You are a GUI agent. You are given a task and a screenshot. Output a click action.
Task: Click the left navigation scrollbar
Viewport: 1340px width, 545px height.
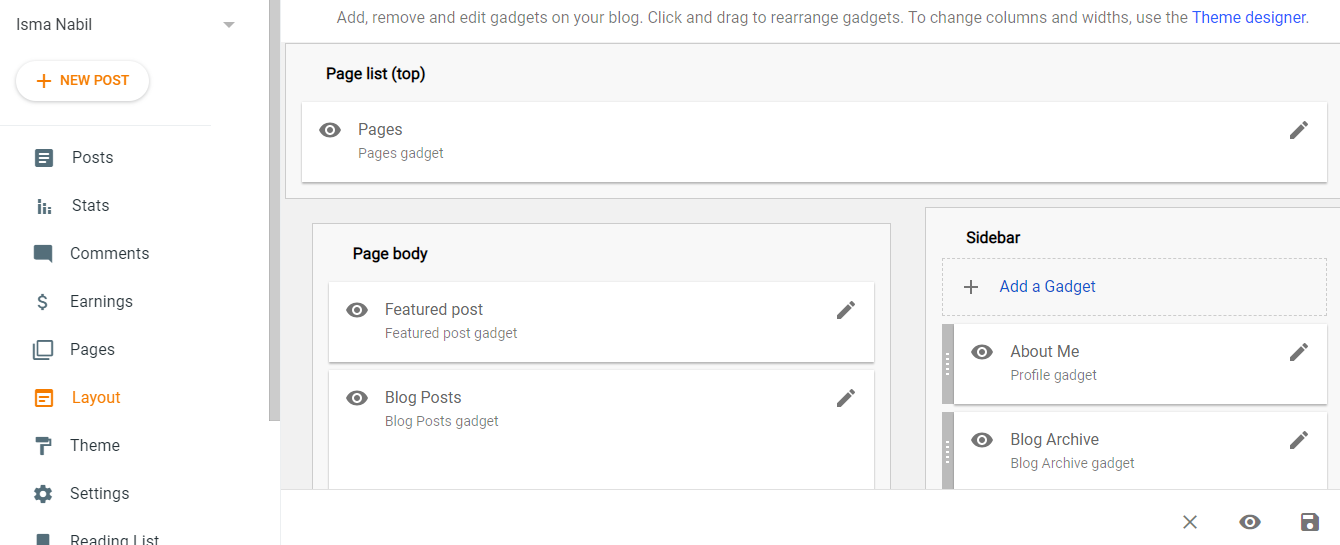[275, 210]
